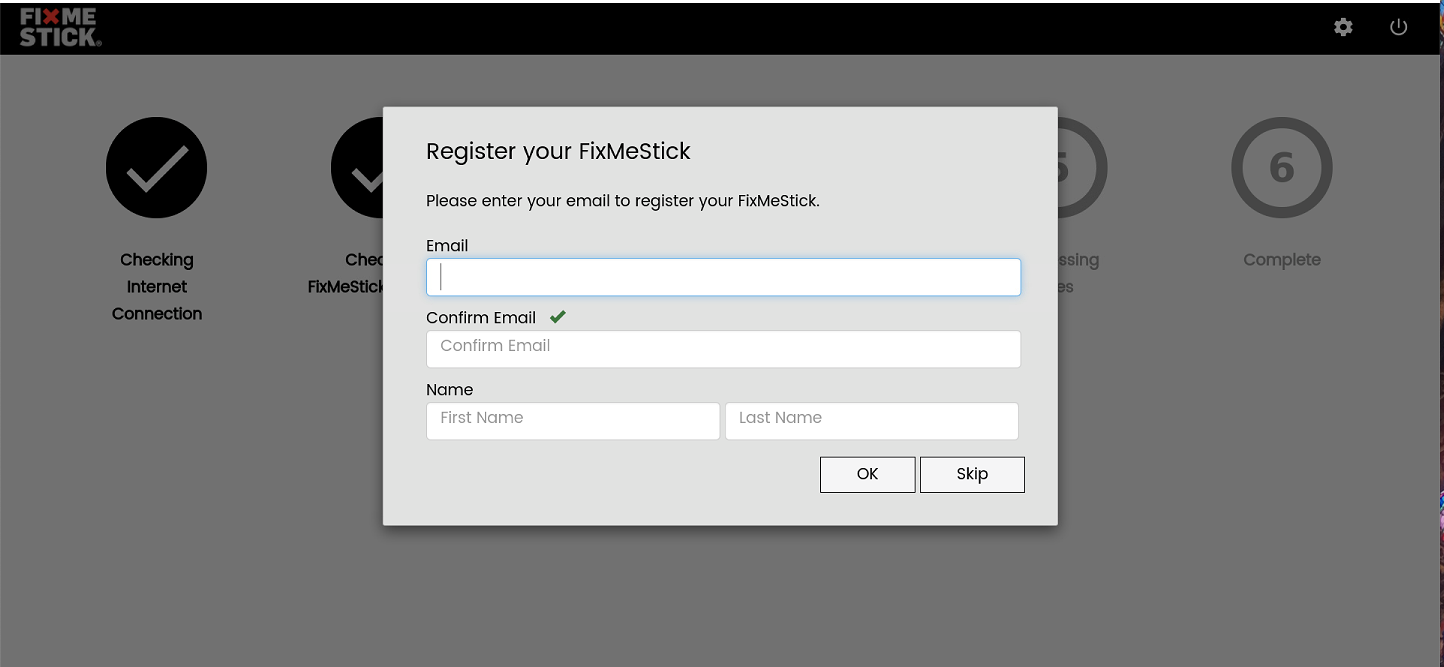Click the Complete step label
This screenshot has width=1444, height=667.
point(1282,260)
